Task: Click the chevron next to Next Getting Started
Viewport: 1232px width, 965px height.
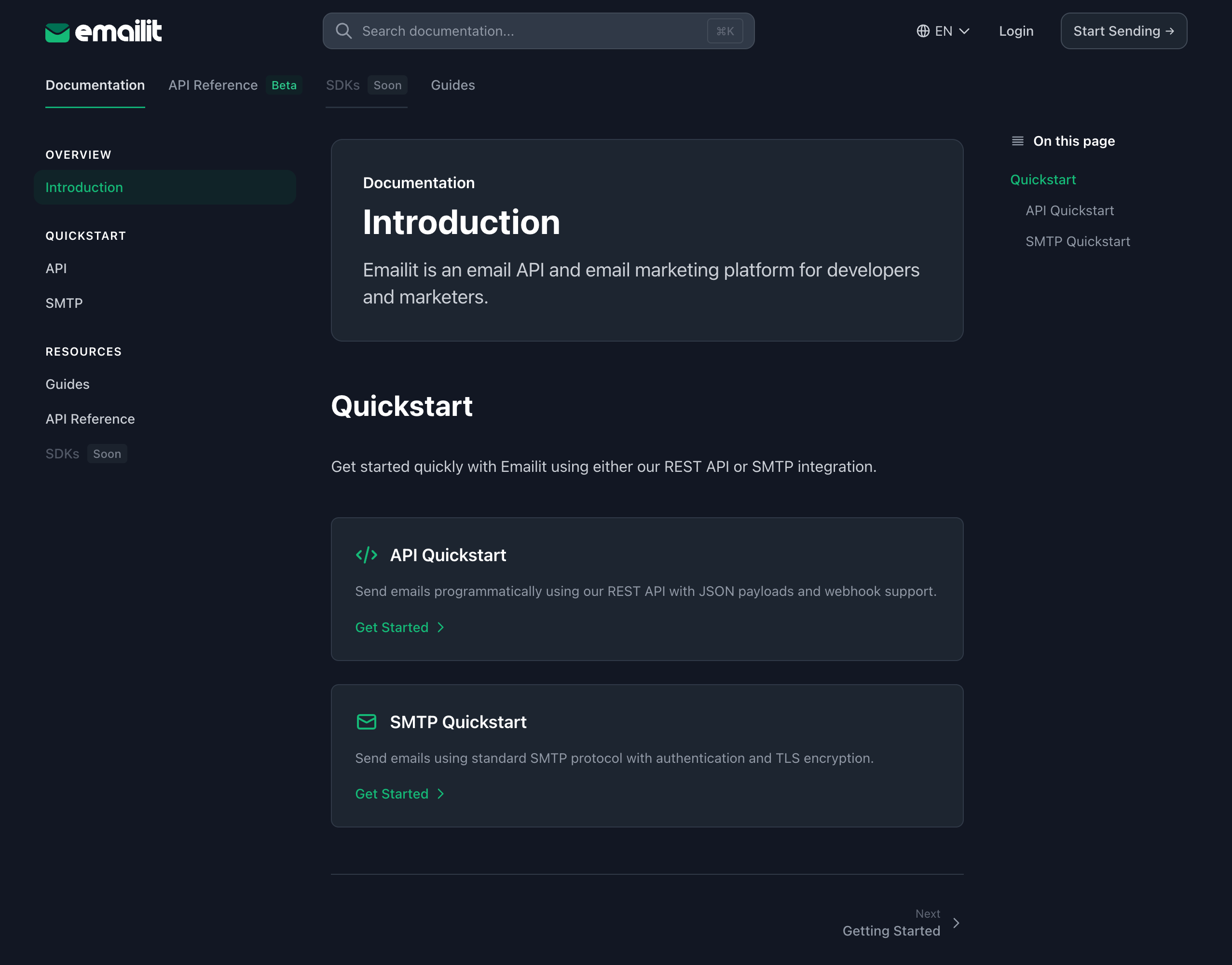Action: point(956,923)
